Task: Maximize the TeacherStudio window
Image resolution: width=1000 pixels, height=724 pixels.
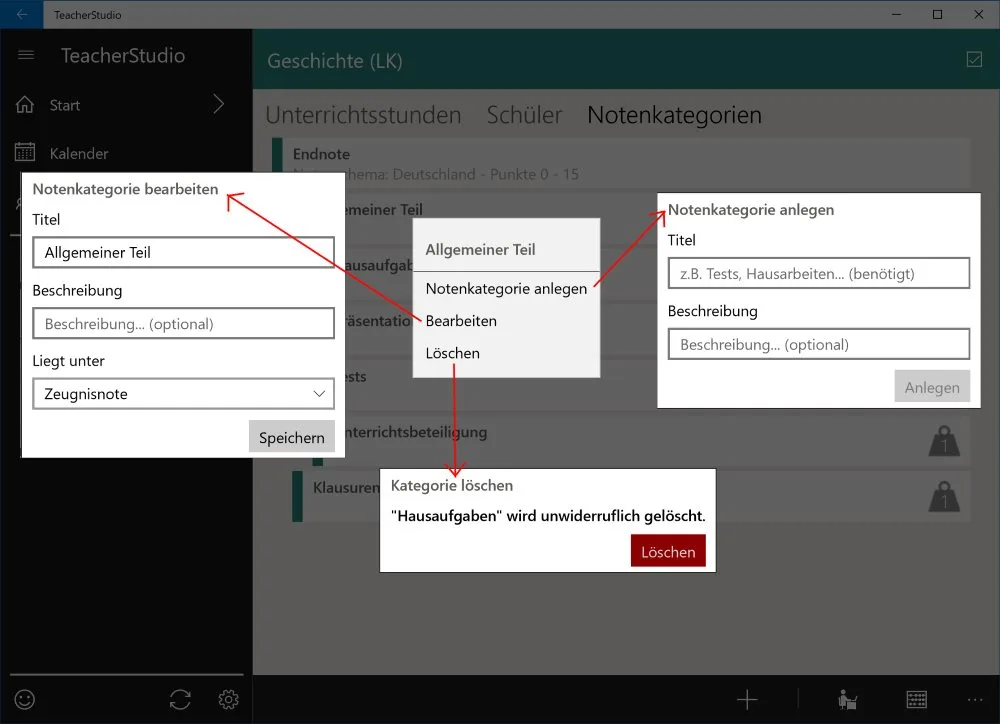Action: click(938, 14)
